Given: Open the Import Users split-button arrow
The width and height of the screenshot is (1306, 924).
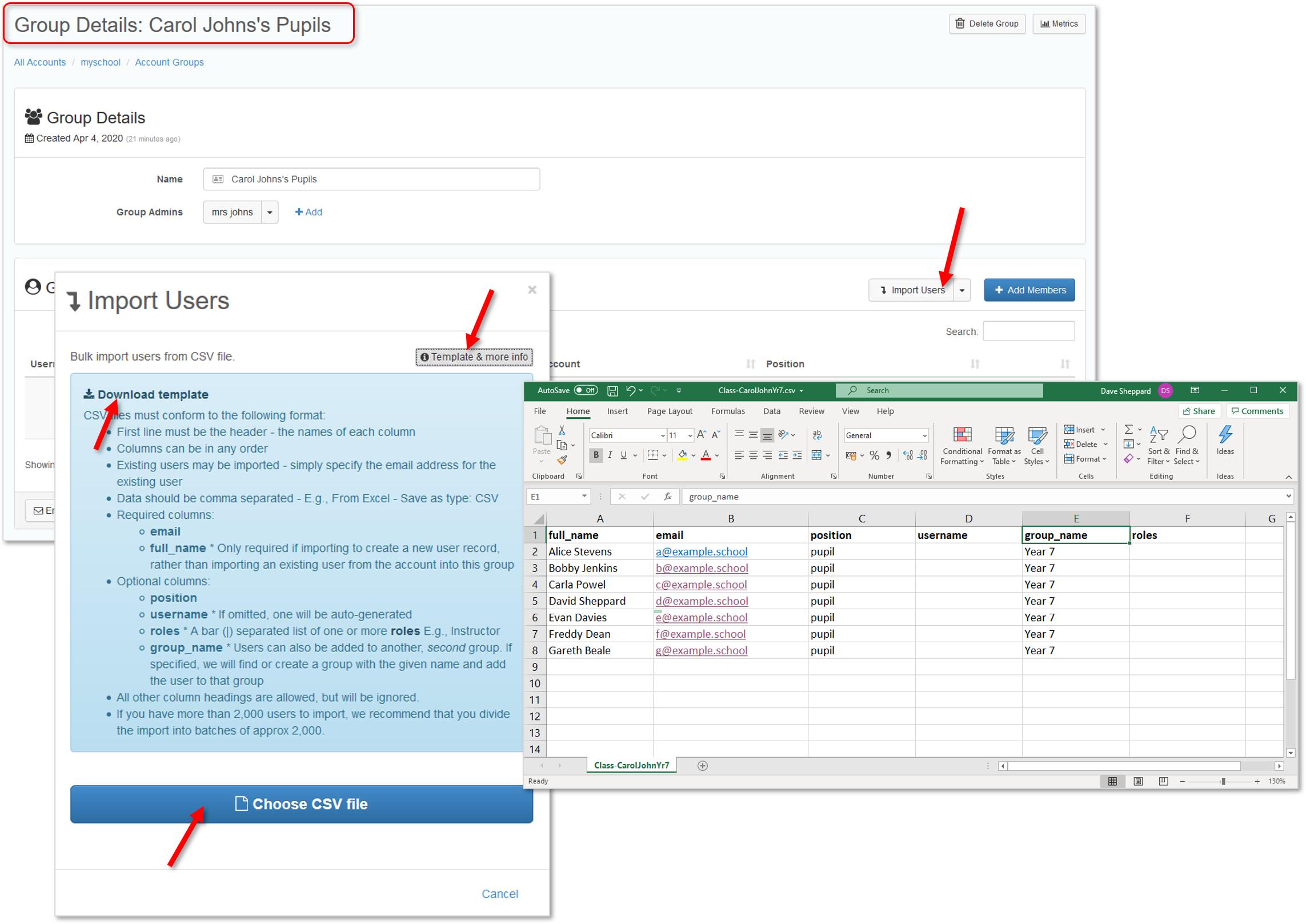Looking at the screenshot, I should [x=962, y=290].
